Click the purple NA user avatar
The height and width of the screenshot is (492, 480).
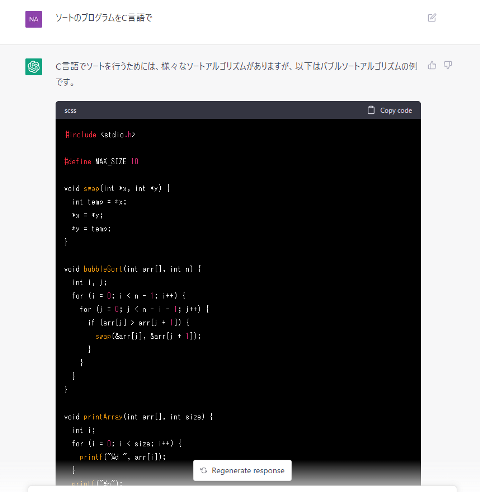[34, 19]
